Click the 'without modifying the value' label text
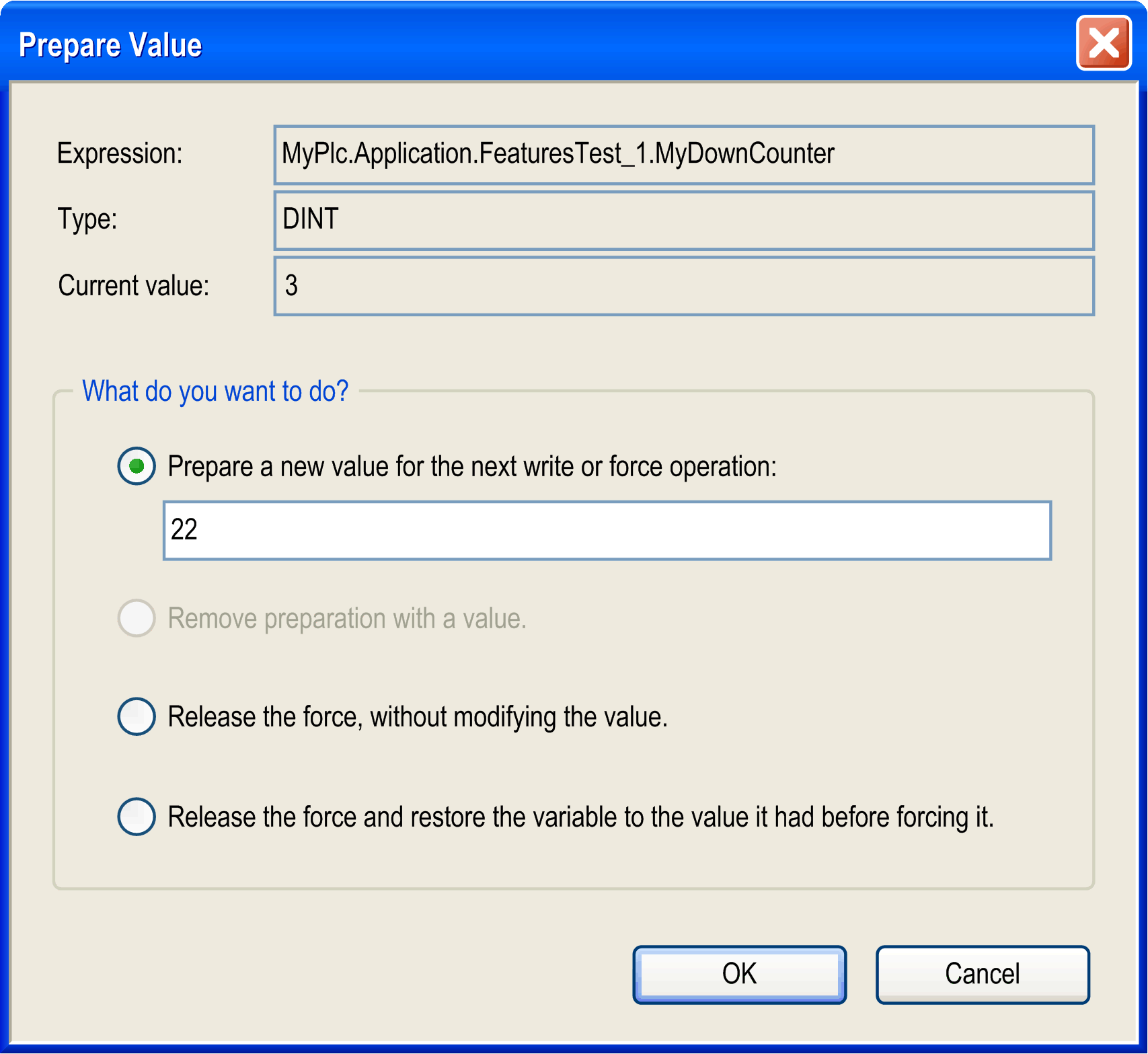Screen dimensions: 1148x1054 (x=417, y=716)
